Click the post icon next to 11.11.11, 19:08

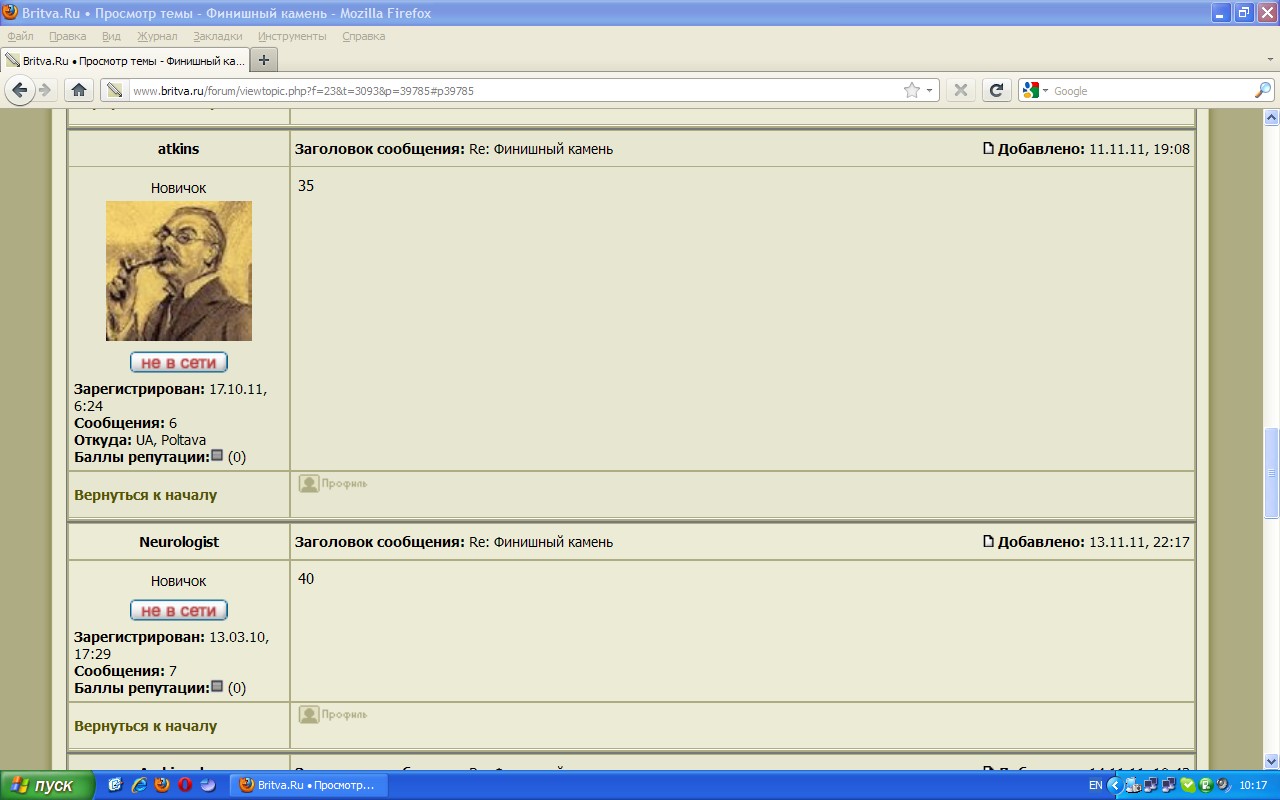point(988,149)
